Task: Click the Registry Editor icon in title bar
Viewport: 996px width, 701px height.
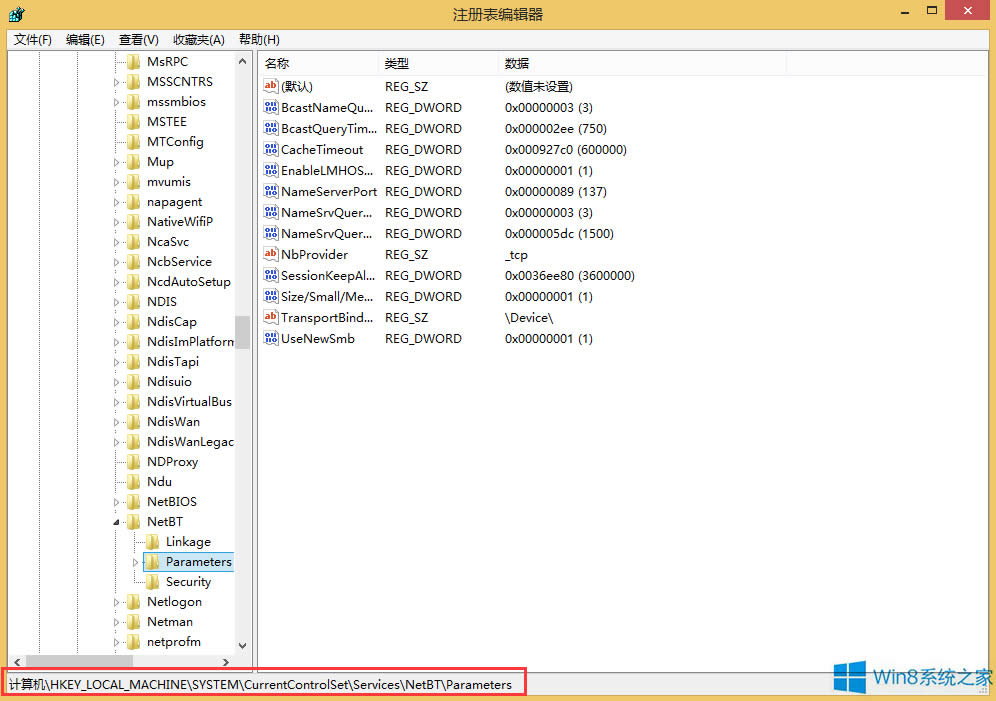Action: click(x=16, y=14)
